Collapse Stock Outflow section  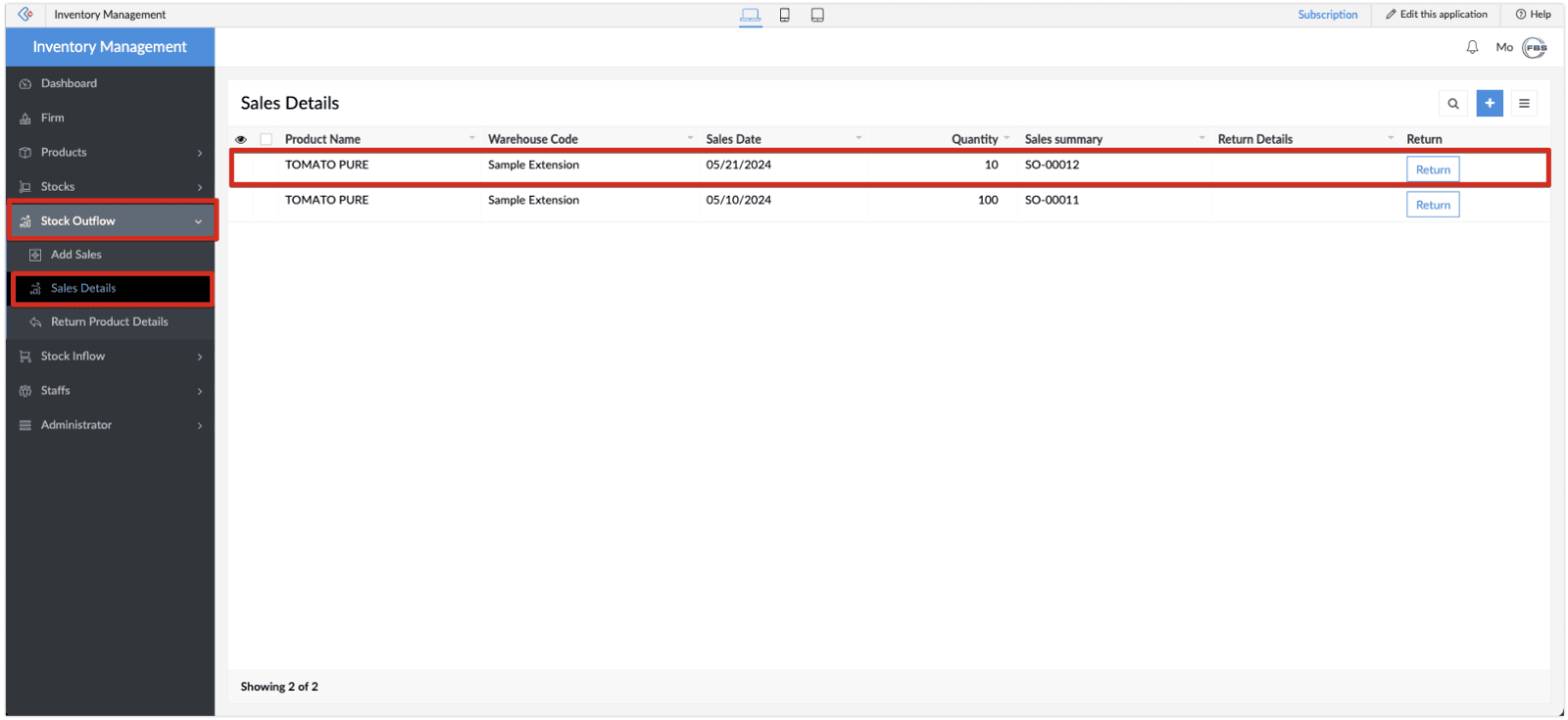point(112,220)
